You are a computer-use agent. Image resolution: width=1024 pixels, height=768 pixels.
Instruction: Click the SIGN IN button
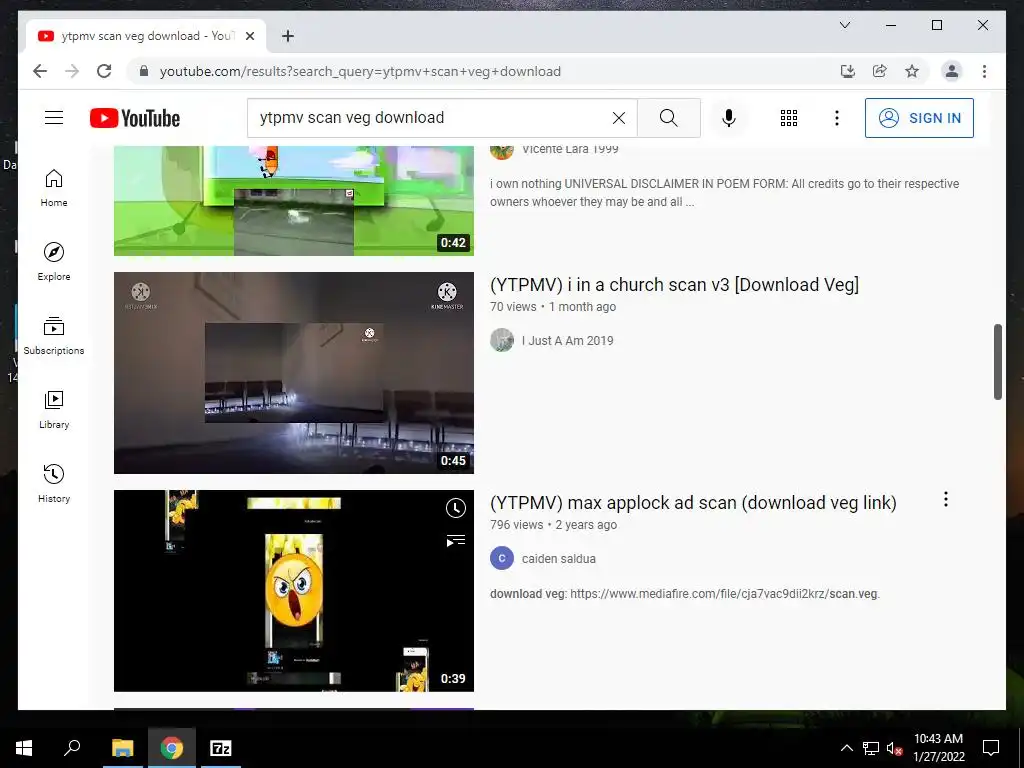click(x=919, y=118)
